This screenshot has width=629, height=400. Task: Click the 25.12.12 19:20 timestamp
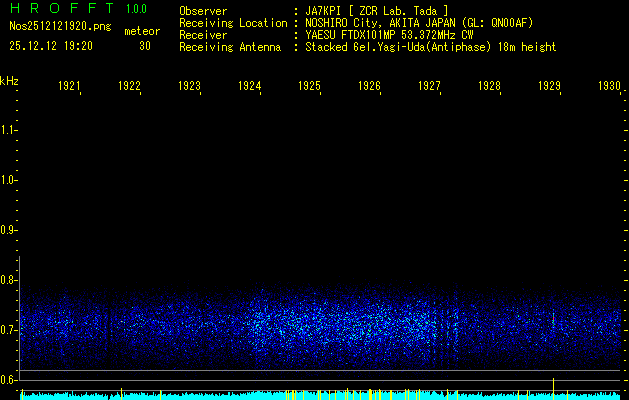[51, 46]
